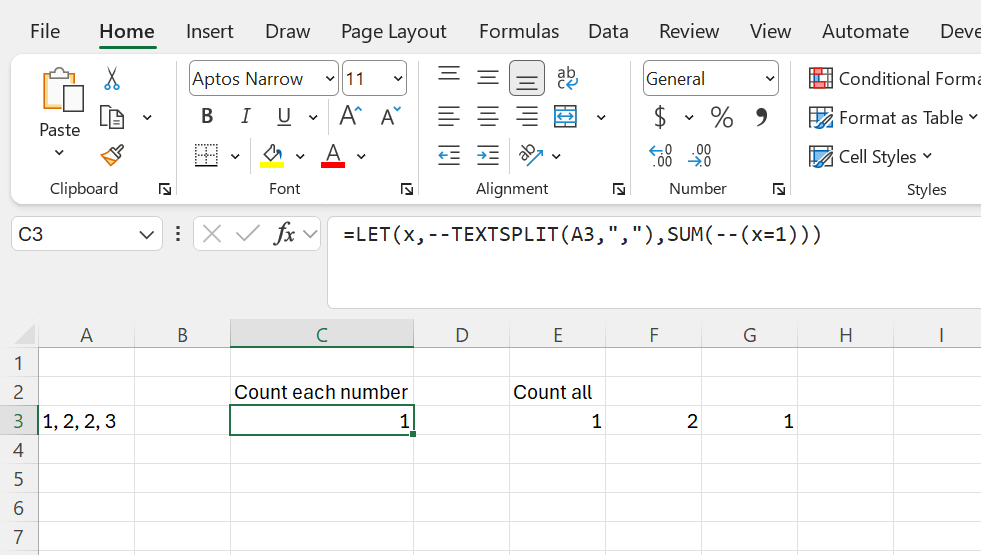Open the Page Layout tab
This screenshot has width=981, height=555.
pos(394,31)
